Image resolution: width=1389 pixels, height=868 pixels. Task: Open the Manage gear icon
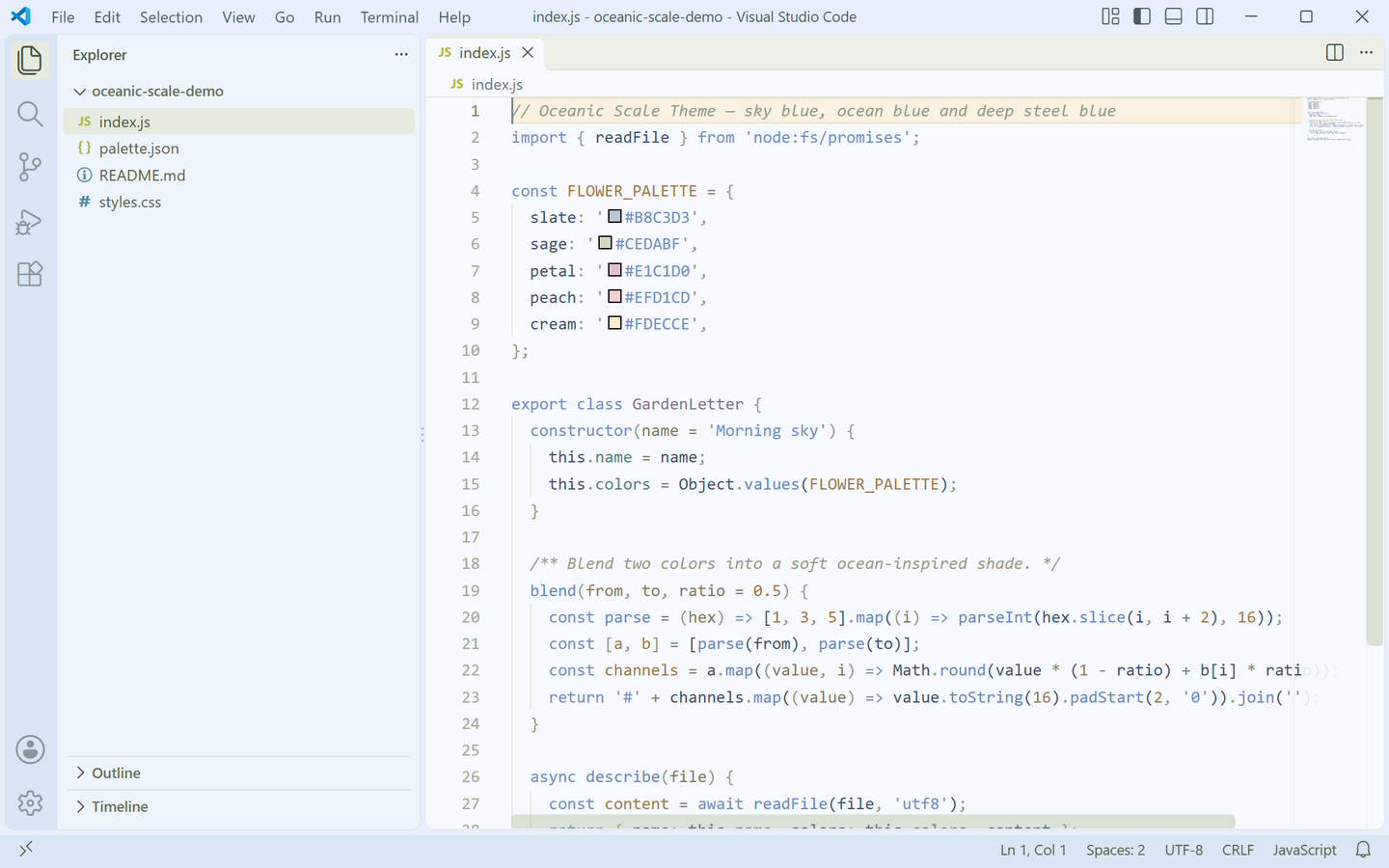(x=30, y=802)
